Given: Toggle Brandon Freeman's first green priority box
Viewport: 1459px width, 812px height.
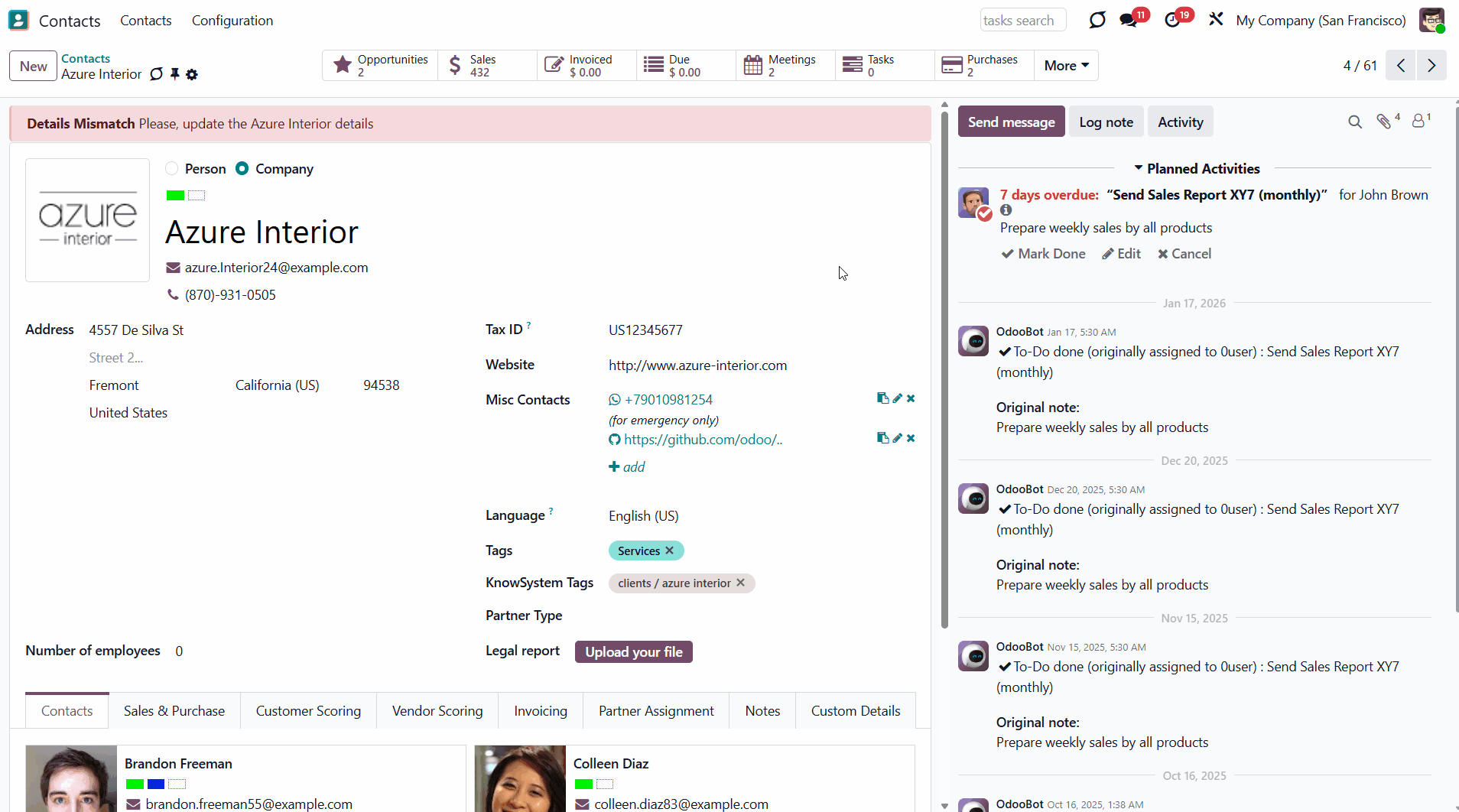Looking at the screenshot, I should [x=135, y=784].
